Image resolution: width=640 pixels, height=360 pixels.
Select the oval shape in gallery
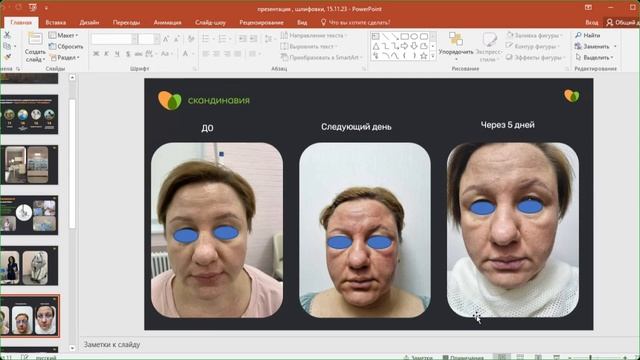click(414, 37)
